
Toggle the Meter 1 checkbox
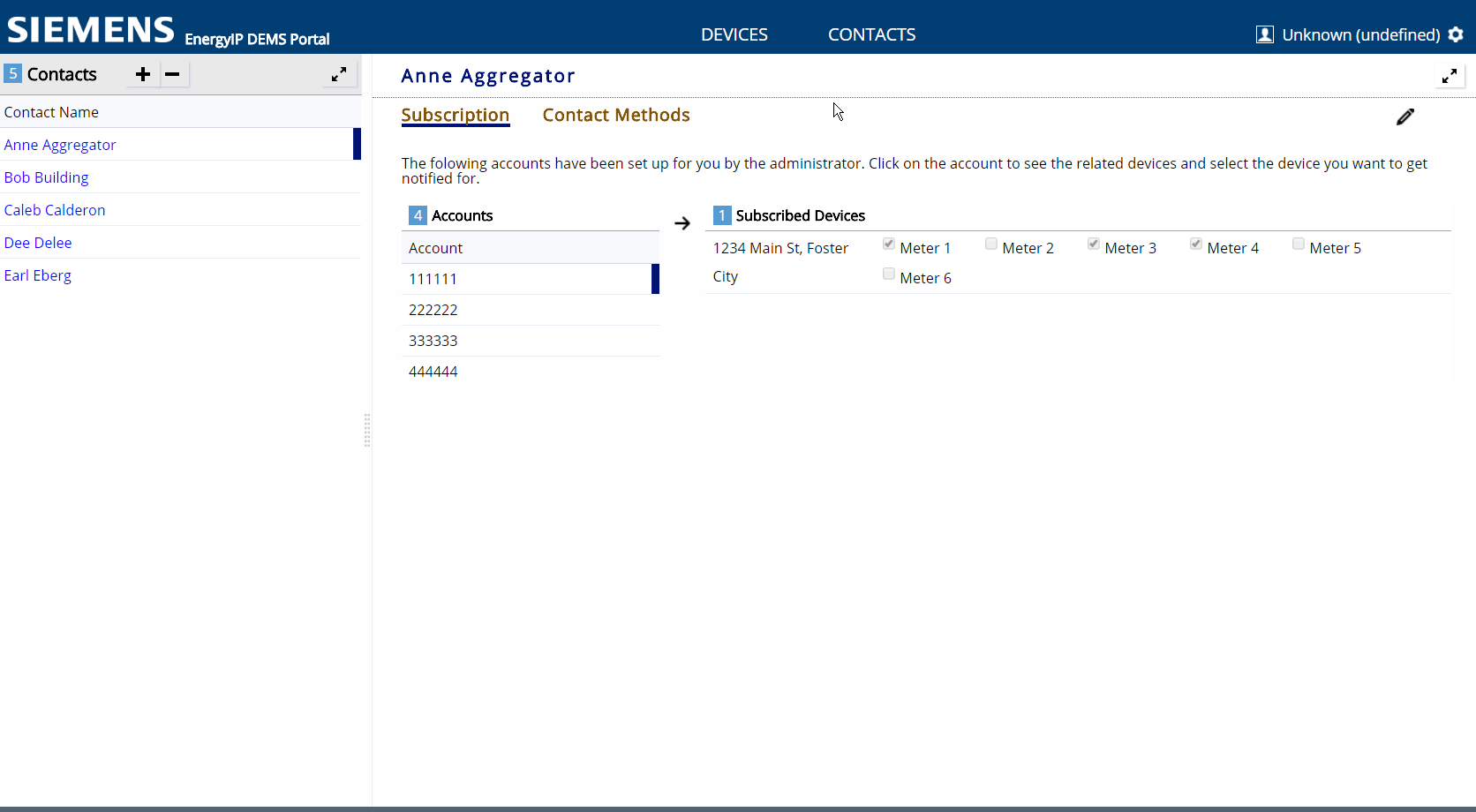point(889,244)
